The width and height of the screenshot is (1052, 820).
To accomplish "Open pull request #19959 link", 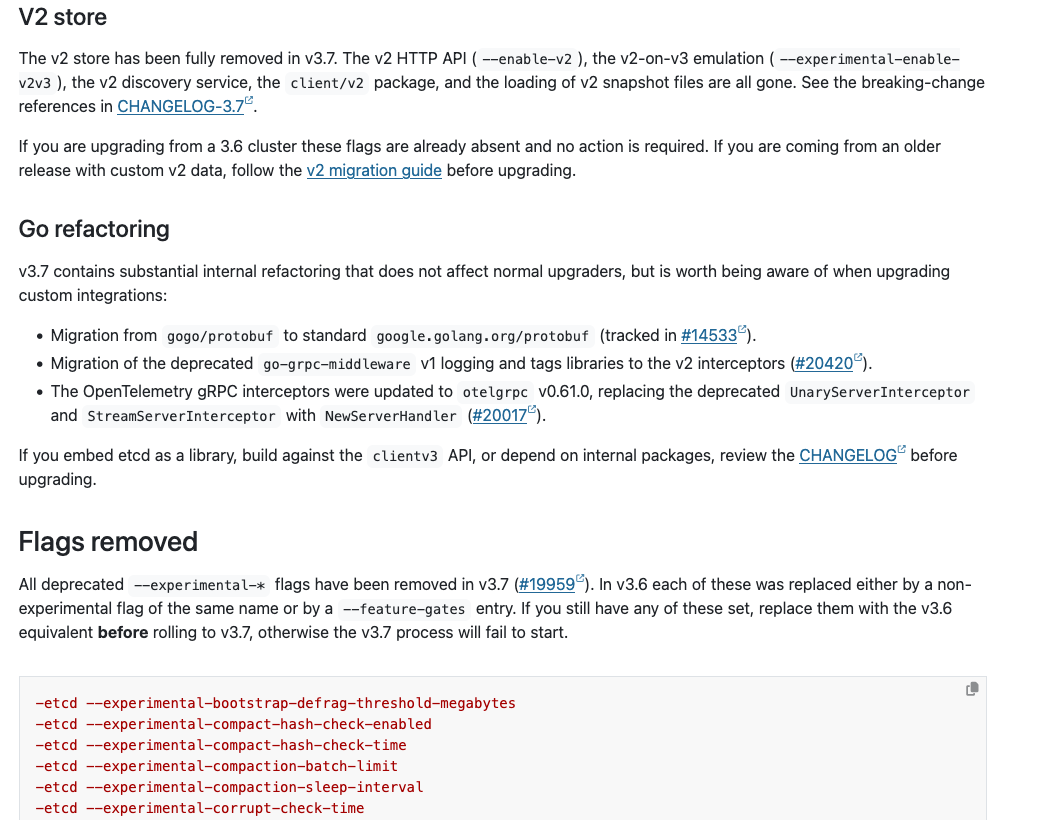I will tap(547, 584).
